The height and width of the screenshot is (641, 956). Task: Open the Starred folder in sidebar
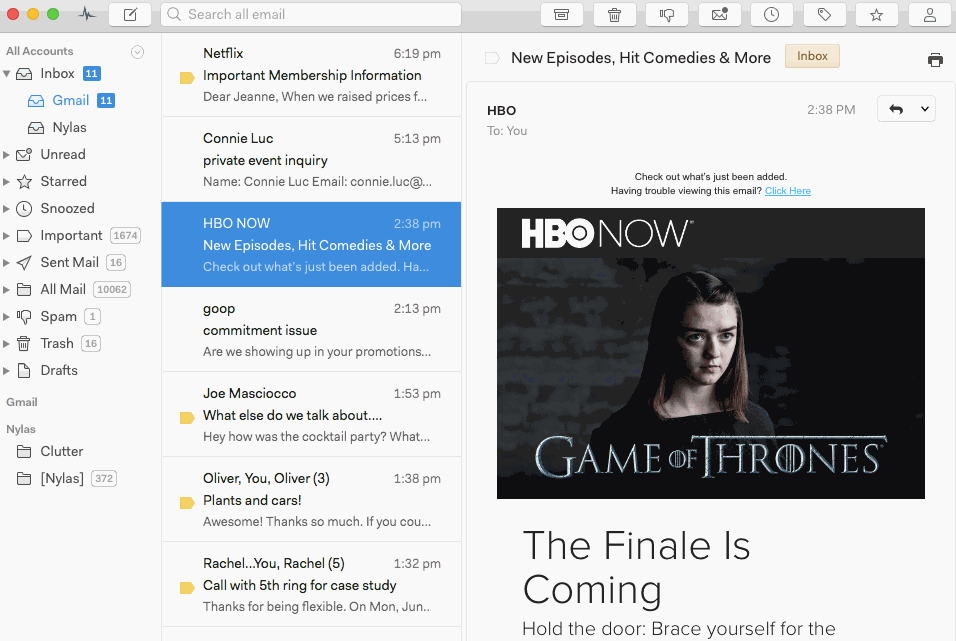pyautogui.click(x=63, y=181)
